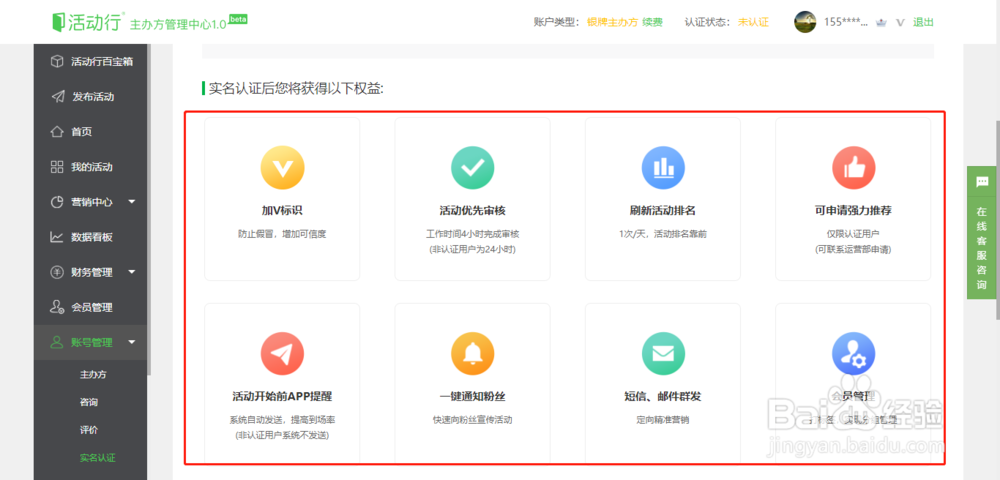Click the 实名认证后您将获得以下权益 heading
This screenshot has height=480, width=1000.
click(297, 89)
